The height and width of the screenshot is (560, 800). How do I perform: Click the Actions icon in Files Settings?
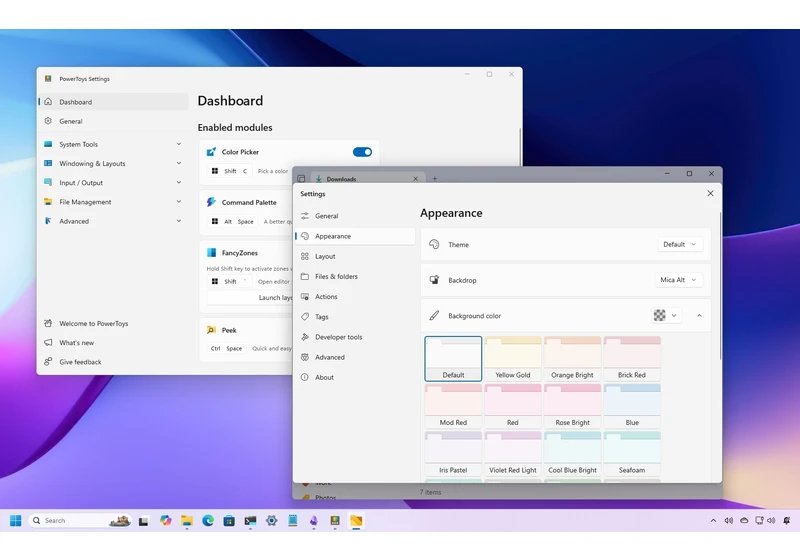tap(305, 296)
